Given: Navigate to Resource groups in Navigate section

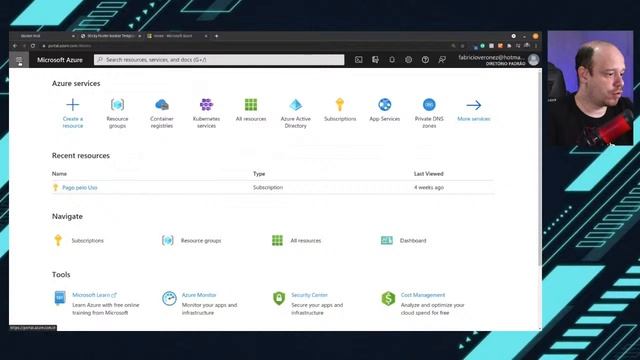Looking at the screenshot, I should (x=201, y=241).
